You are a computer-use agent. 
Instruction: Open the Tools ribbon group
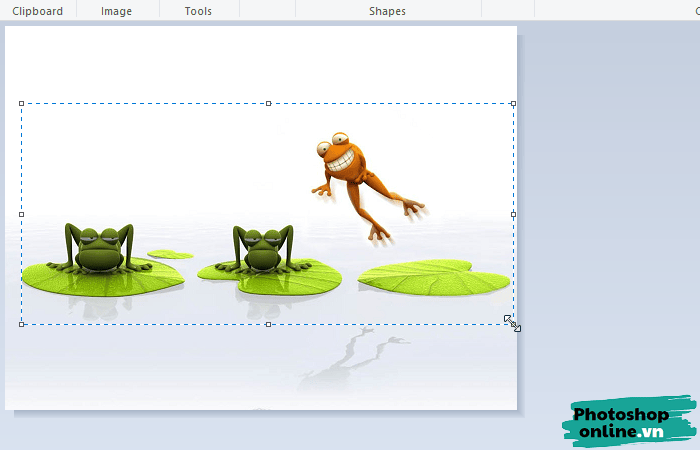[198, 11]
